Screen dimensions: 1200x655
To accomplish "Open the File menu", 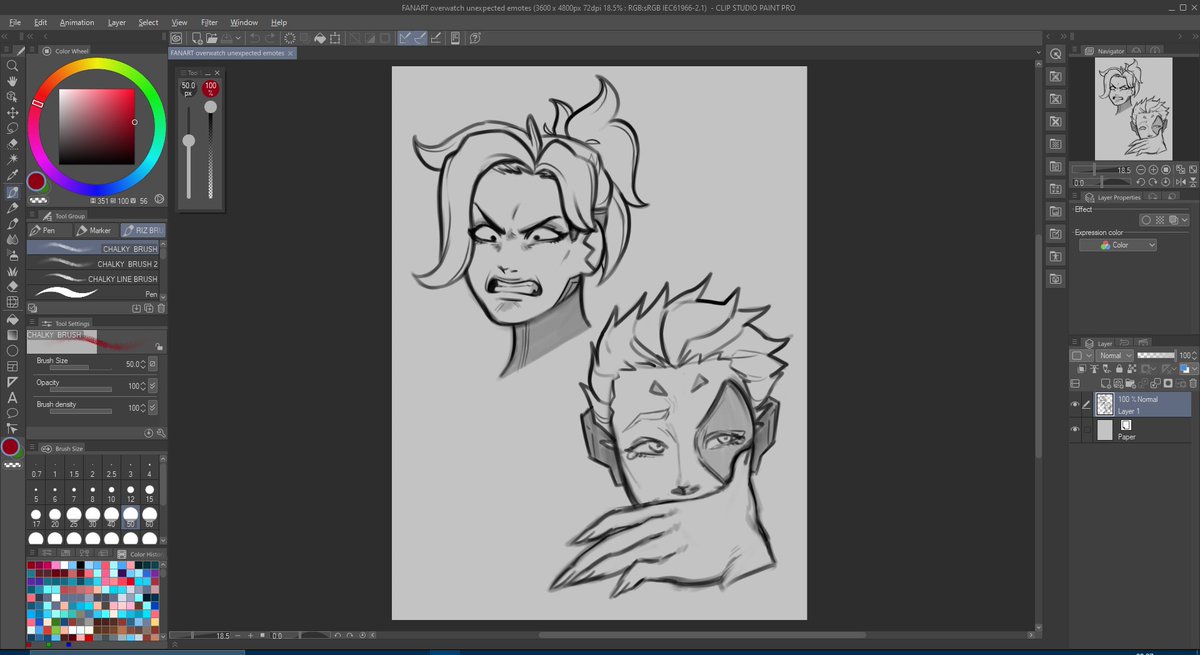I will point(15,22).
